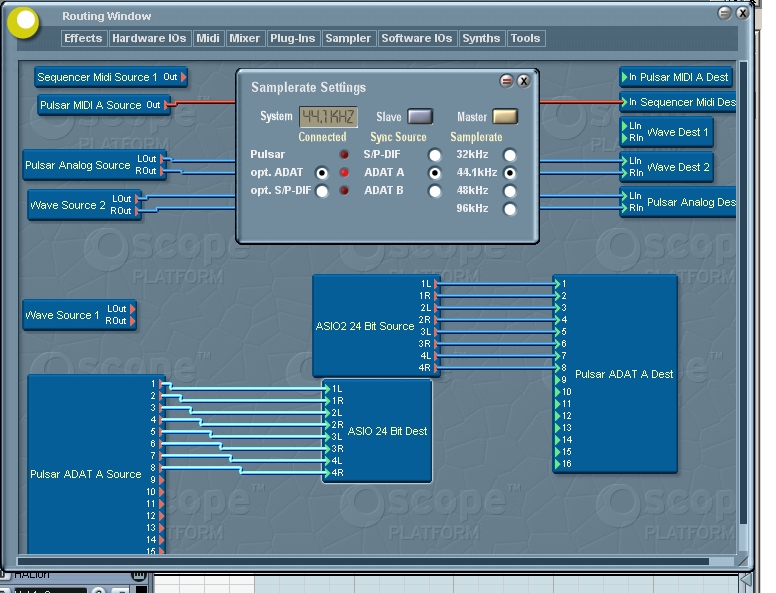Viewport: 776px width, 593px height.
Task: Click Wave Dest 1 LIn port
Action: [625, 126]
